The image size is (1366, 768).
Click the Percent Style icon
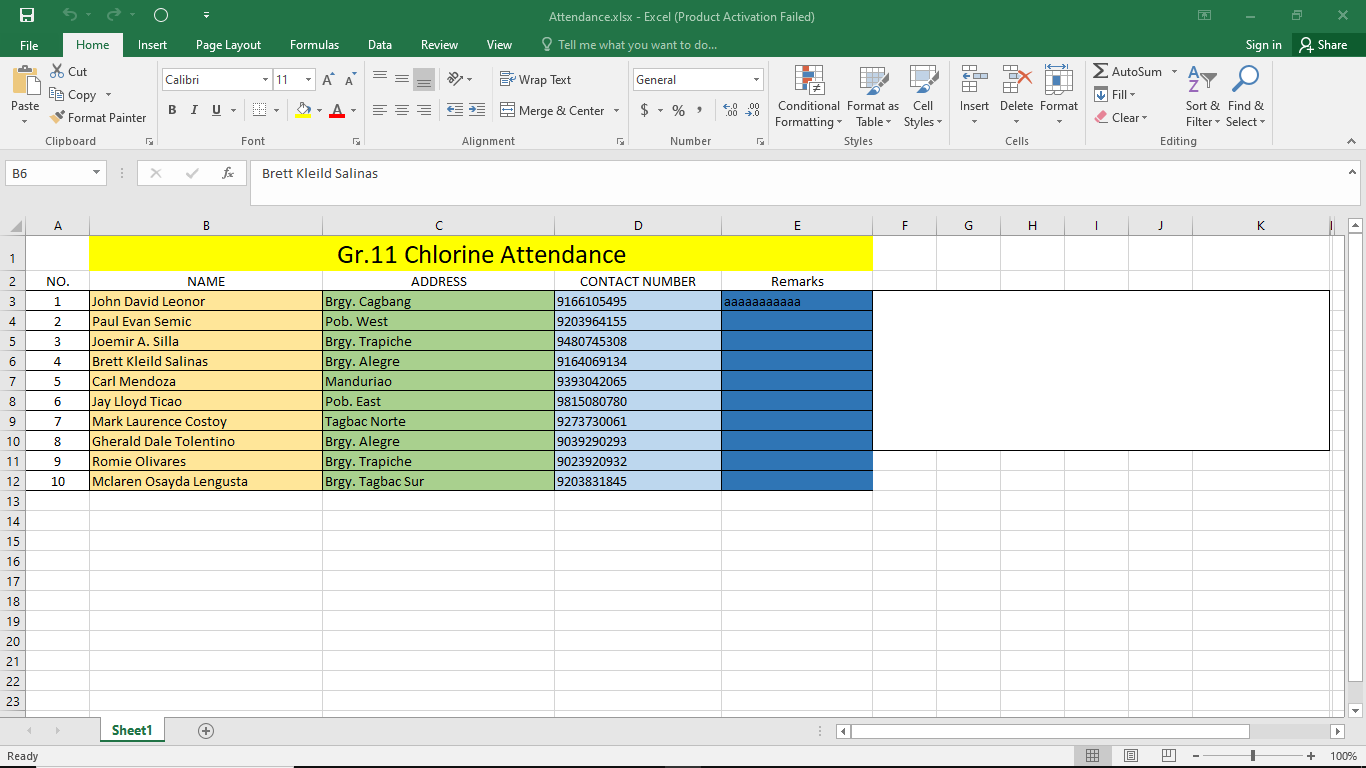tap(678, 110)
